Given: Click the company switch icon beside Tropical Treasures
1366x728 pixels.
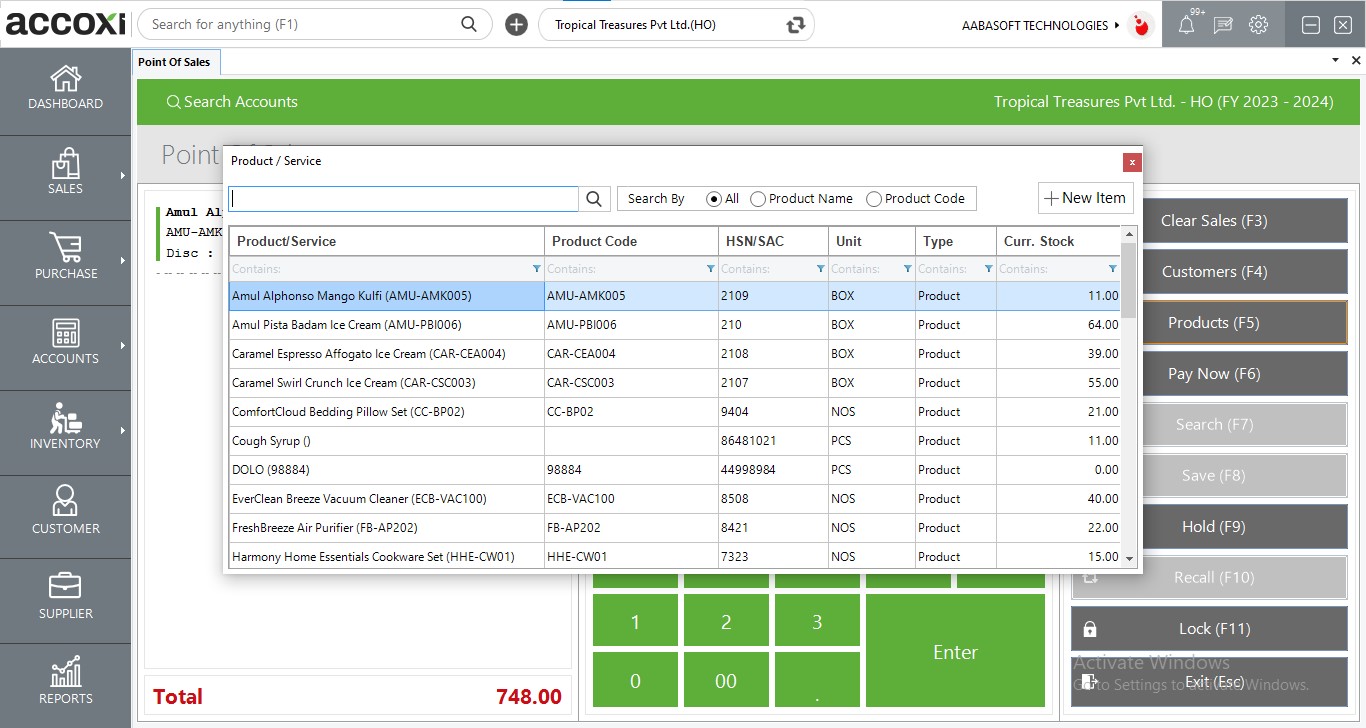Looking at the screenshot, I should tap(795, 24).
